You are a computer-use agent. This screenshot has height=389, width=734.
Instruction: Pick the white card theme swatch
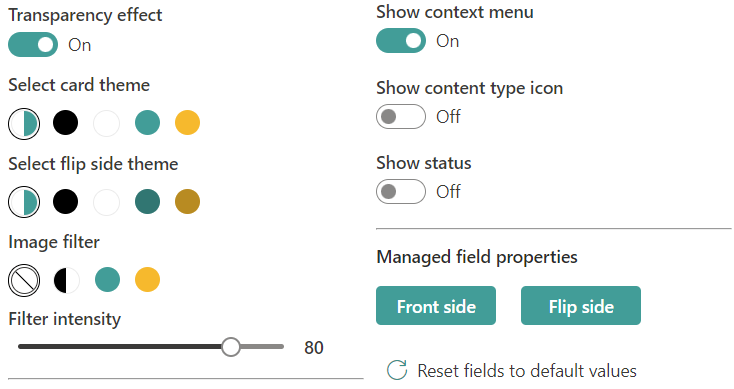click(x=106, y=123)
